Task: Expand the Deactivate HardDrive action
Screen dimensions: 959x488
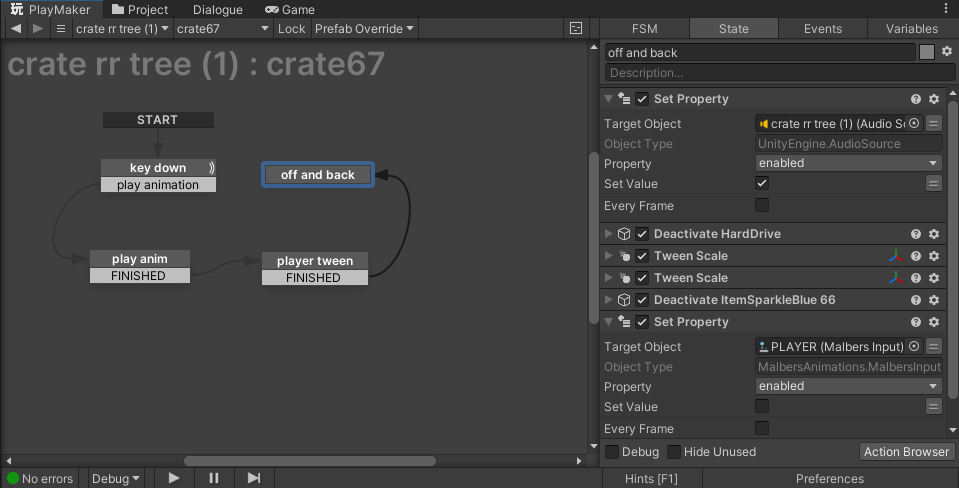Action: (608, 234)
